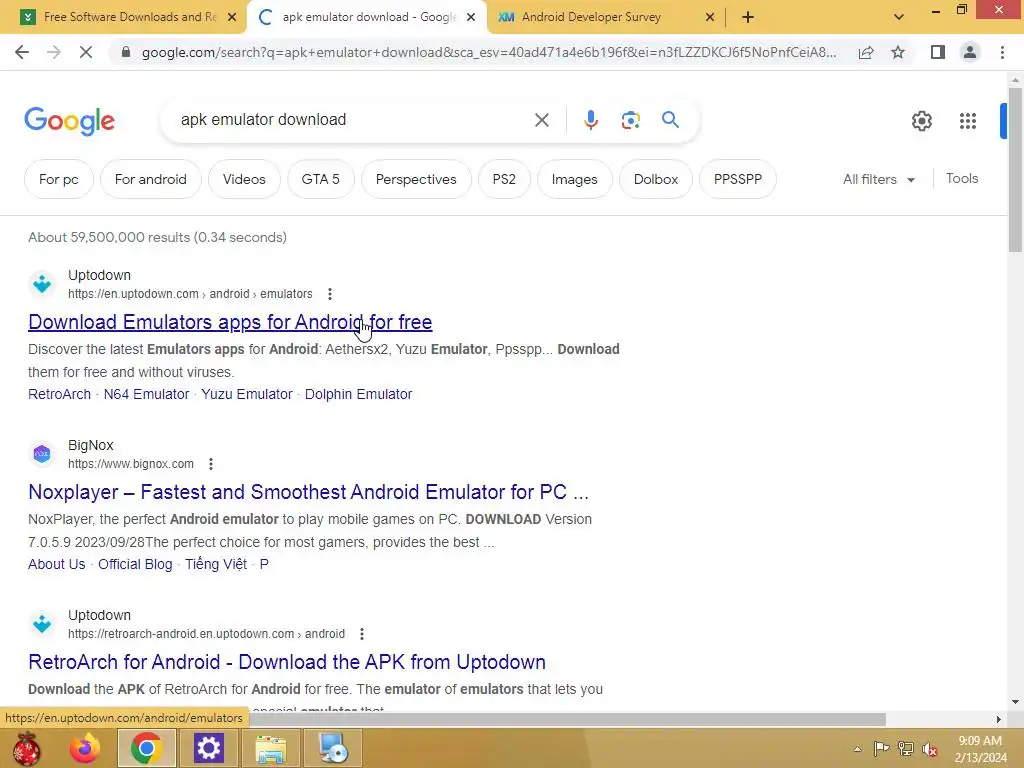View site information lock icon
The height and width of the screenshot is (768, 1024).
click(x=126, y=52)
